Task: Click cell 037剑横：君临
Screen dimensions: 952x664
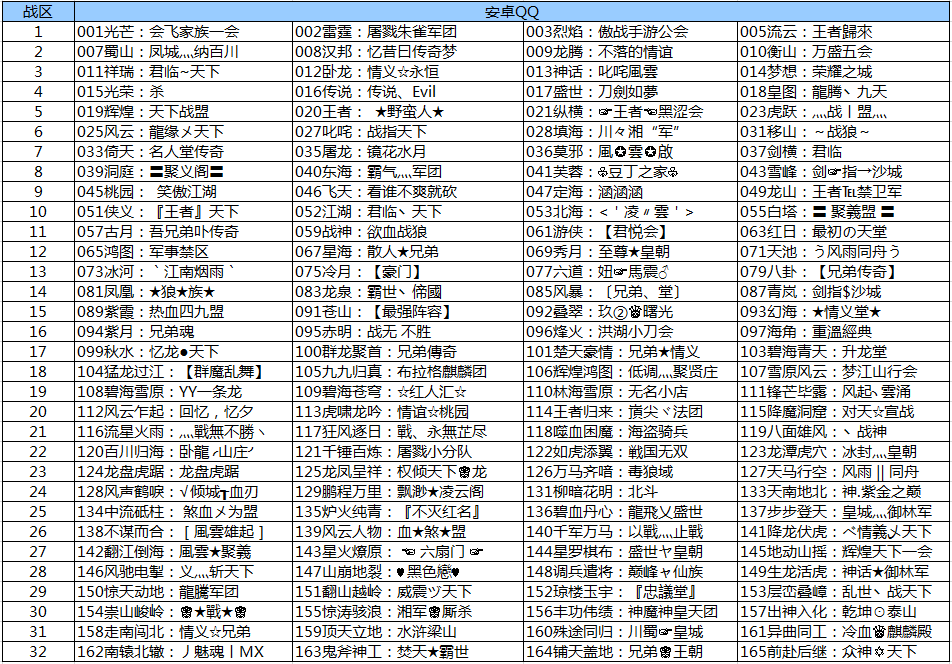Action: [x=843, y=152]
